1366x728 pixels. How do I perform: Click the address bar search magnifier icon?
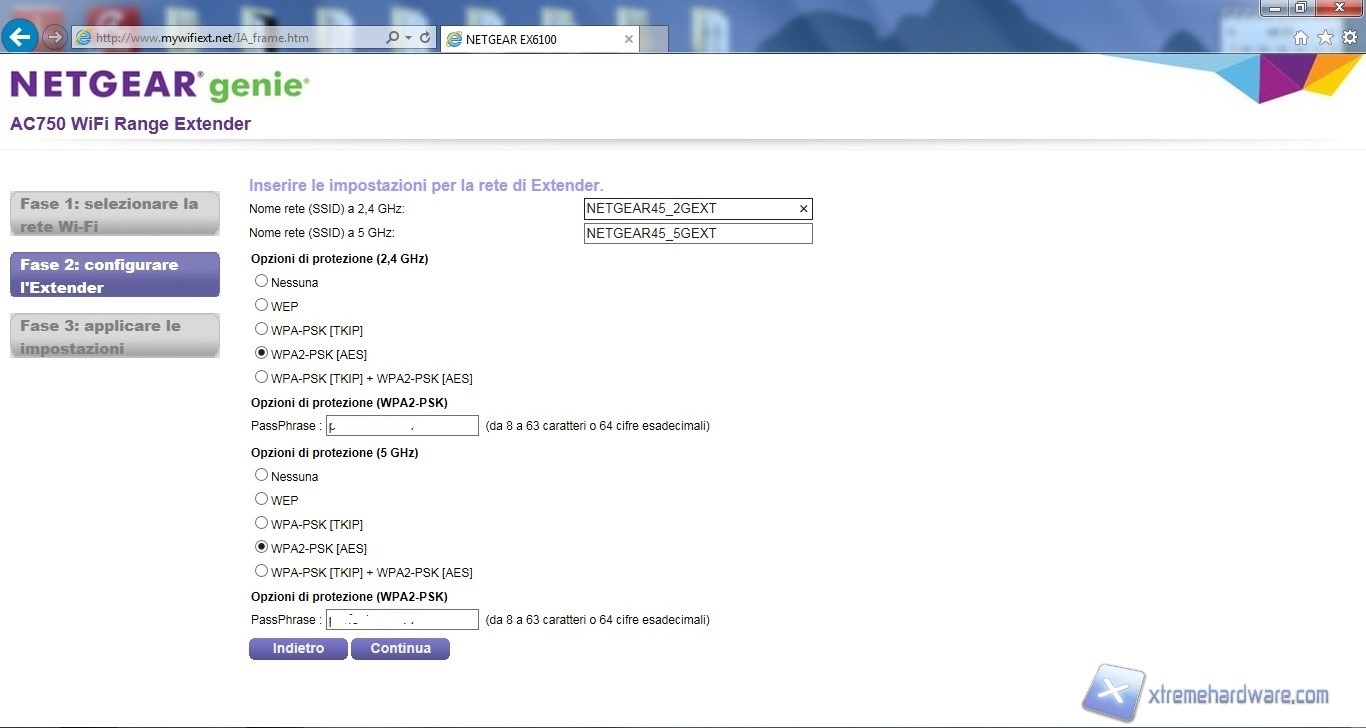click(392, 38)
